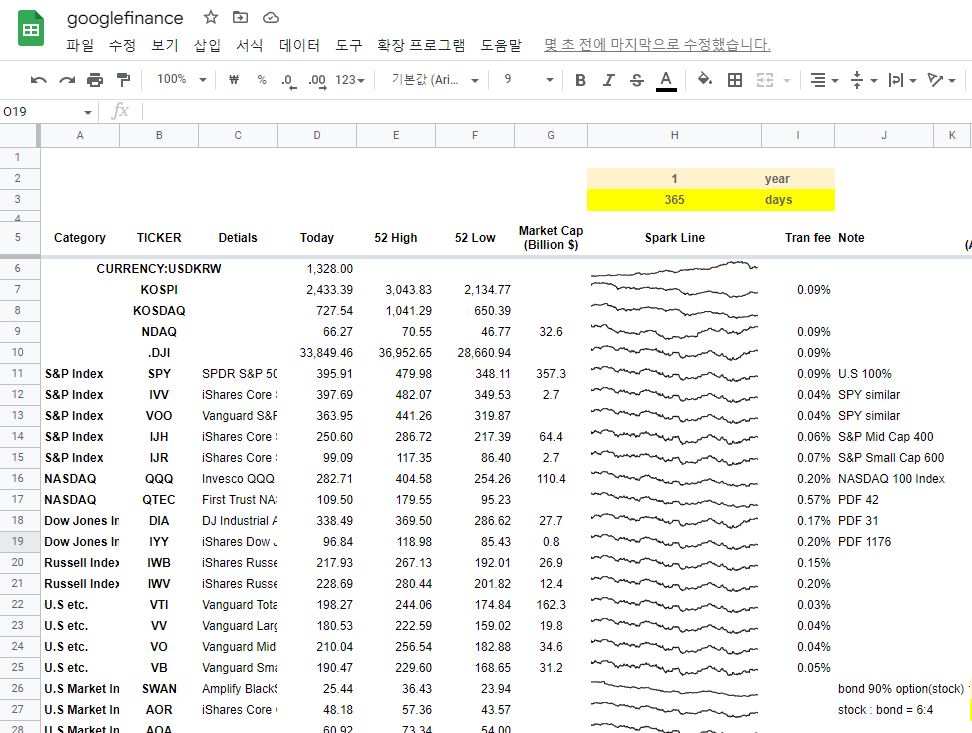Select the SWAN ticker cell
The width and height of the screenshot is (972, 733).
[159, 689]
